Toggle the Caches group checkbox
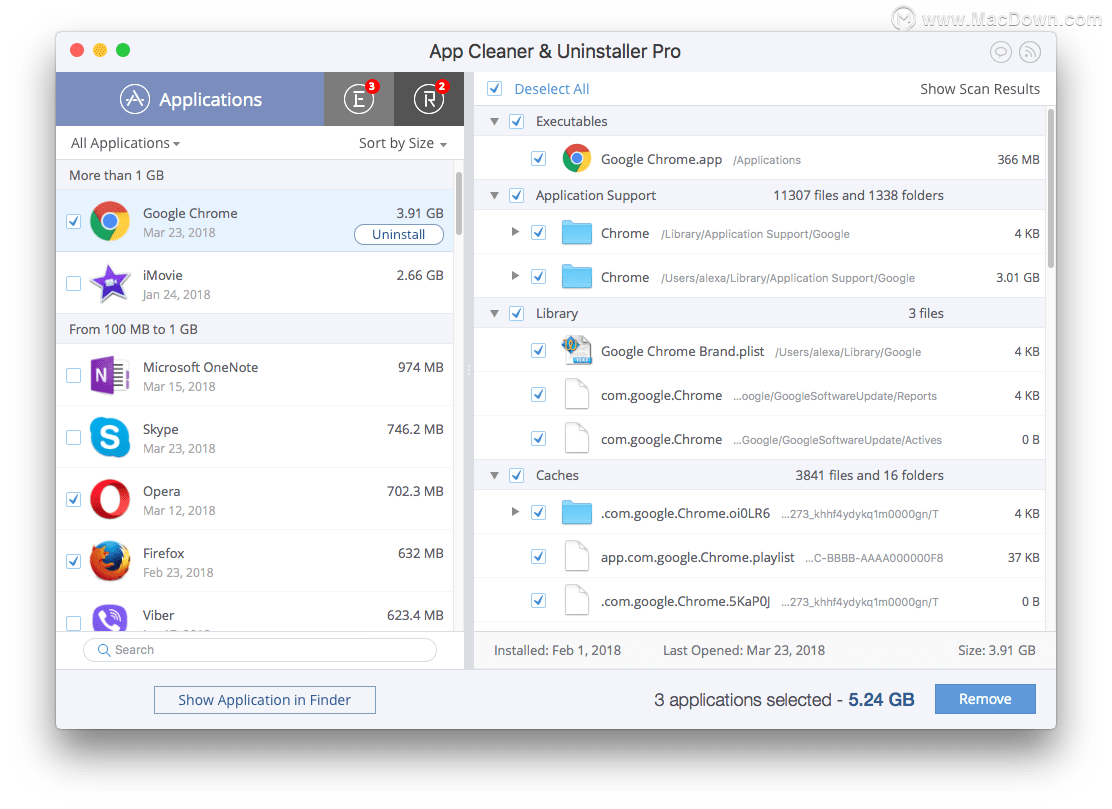 click(517, 475)
